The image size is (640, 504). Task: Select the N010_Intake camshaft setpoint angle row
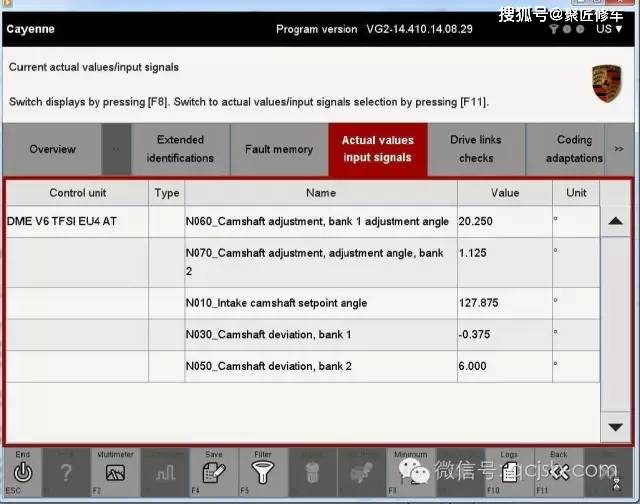[303, 303]
